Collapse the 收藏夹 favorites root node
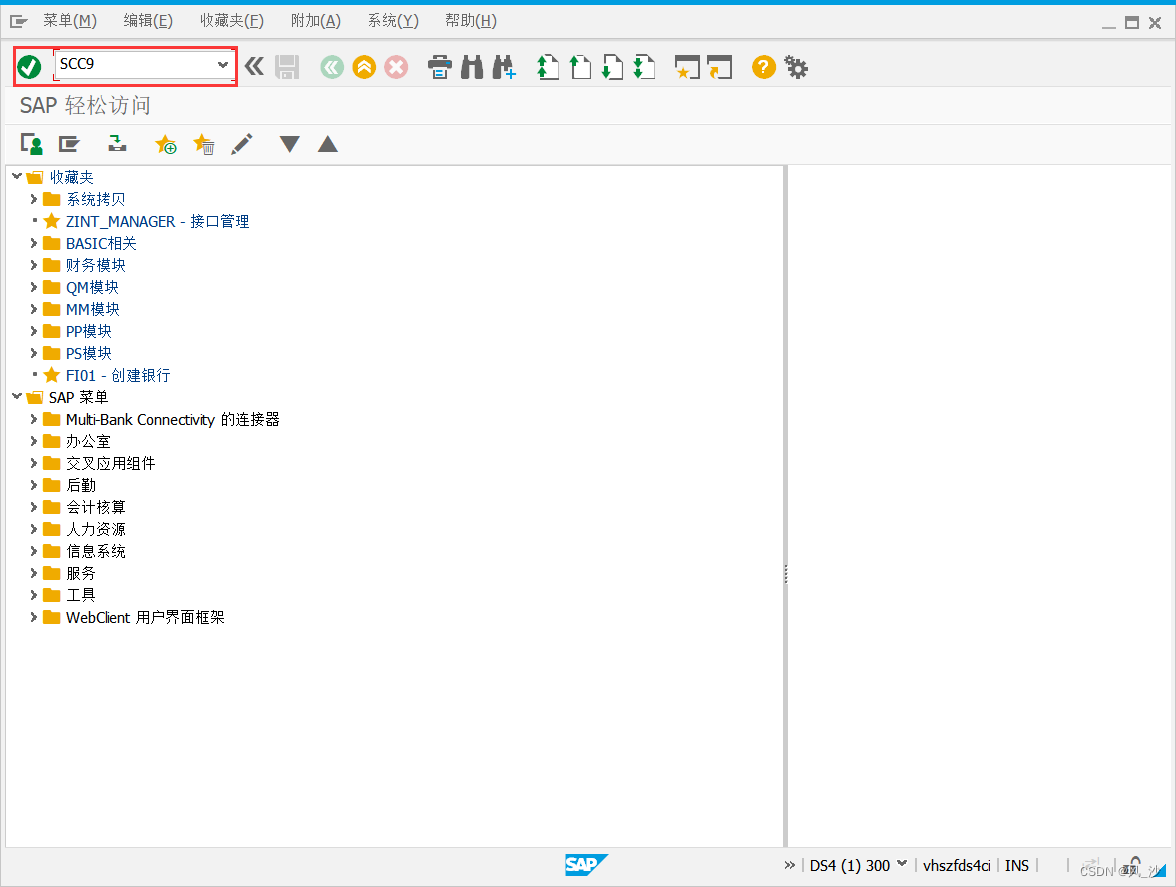This screenshot has width=1176, height=887. tap(16, 177)
